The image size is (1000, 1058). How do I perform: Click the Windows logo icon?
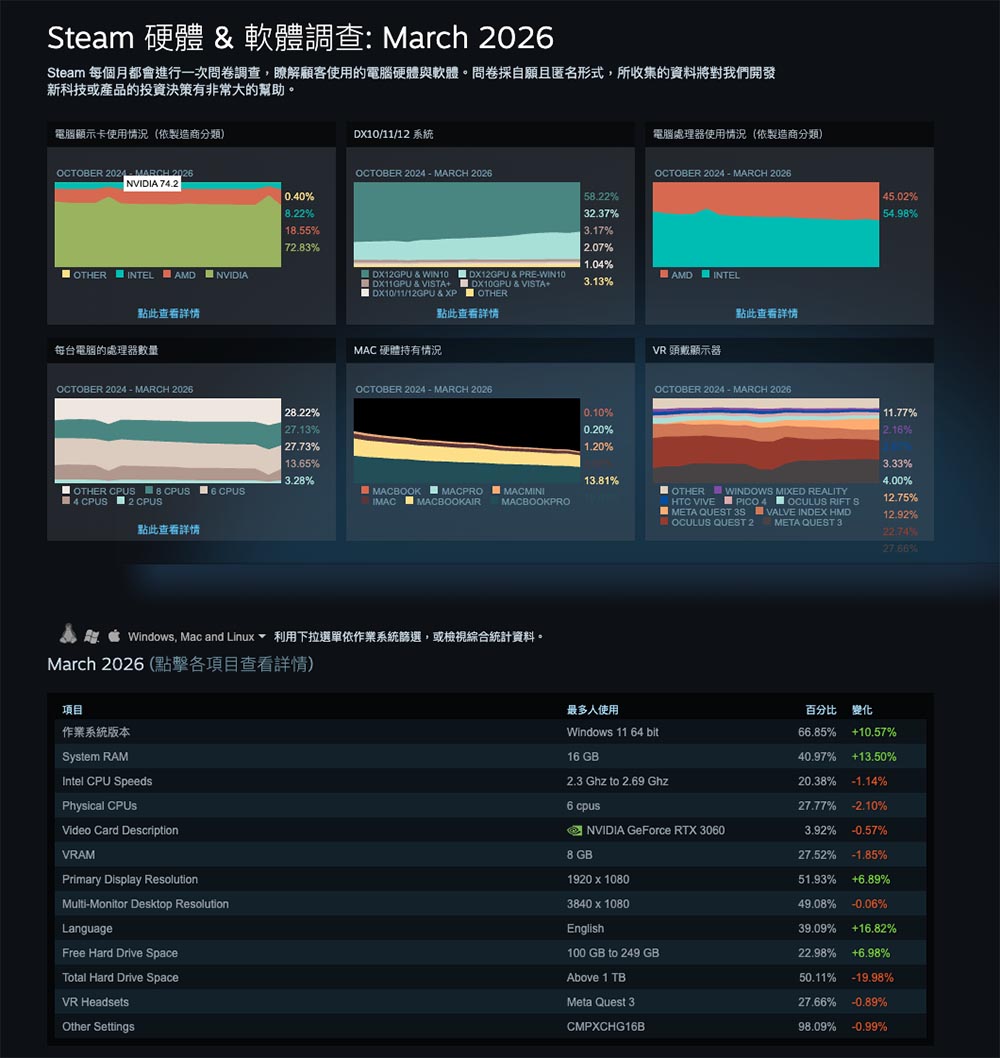click(x=91, y=636)
